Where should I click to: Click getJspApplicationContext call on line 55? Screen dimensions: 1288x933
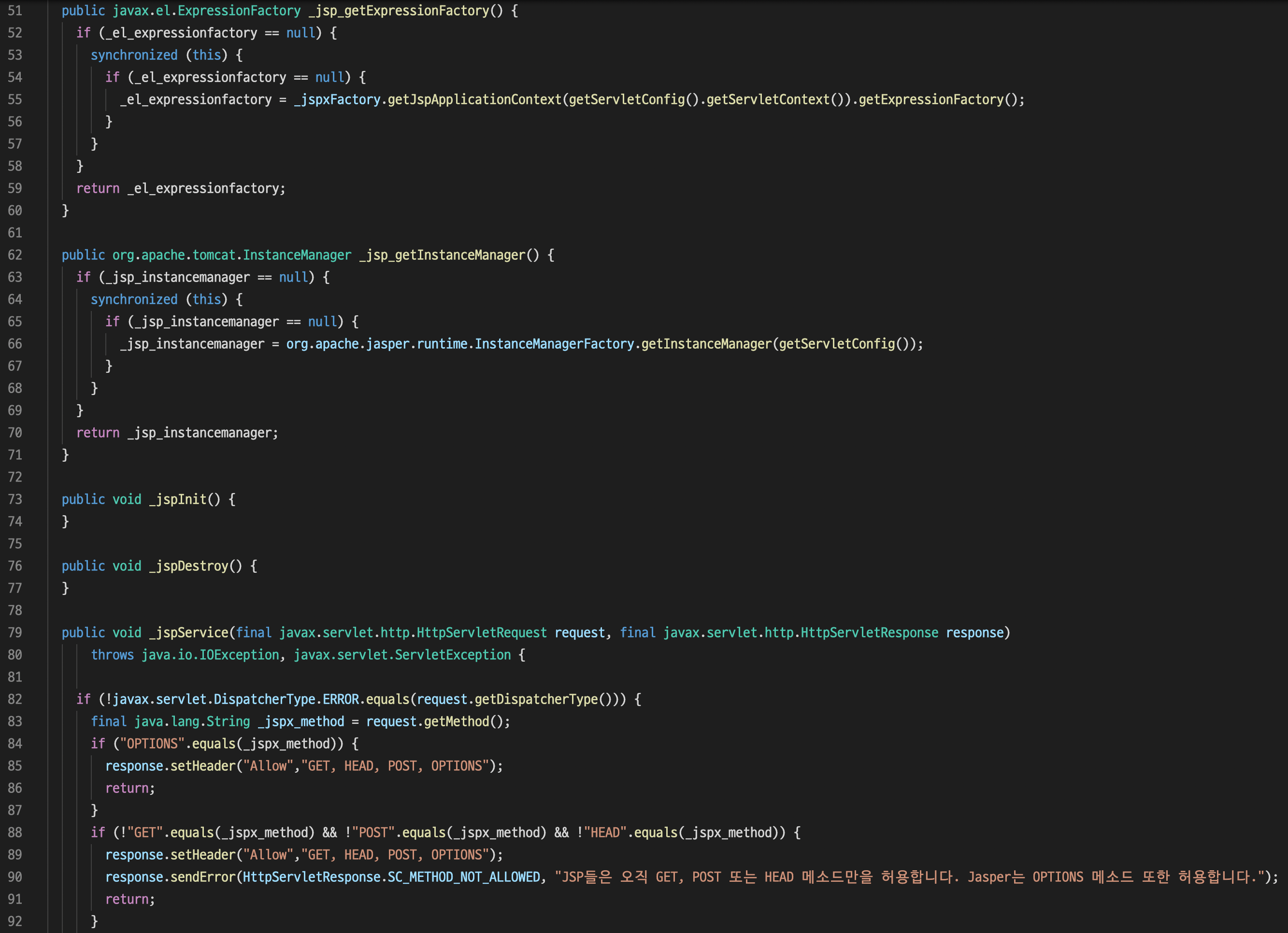474,99
